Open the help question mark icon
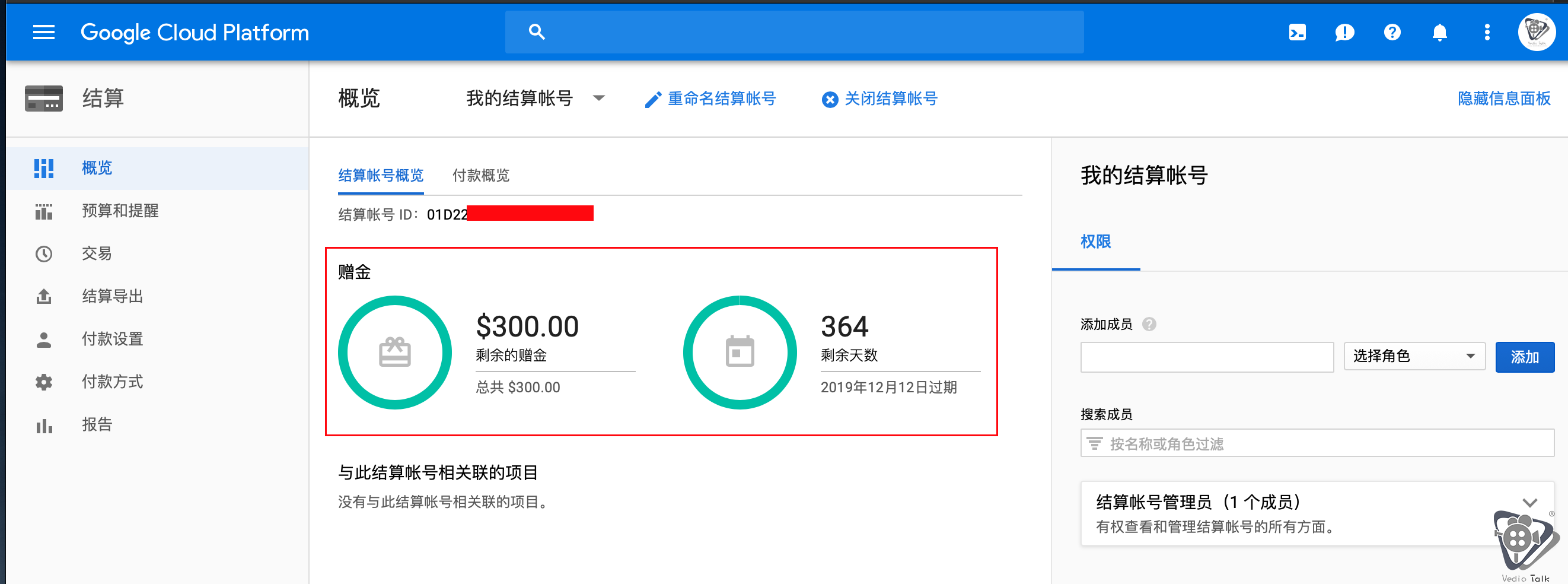 pos(1392,32)
